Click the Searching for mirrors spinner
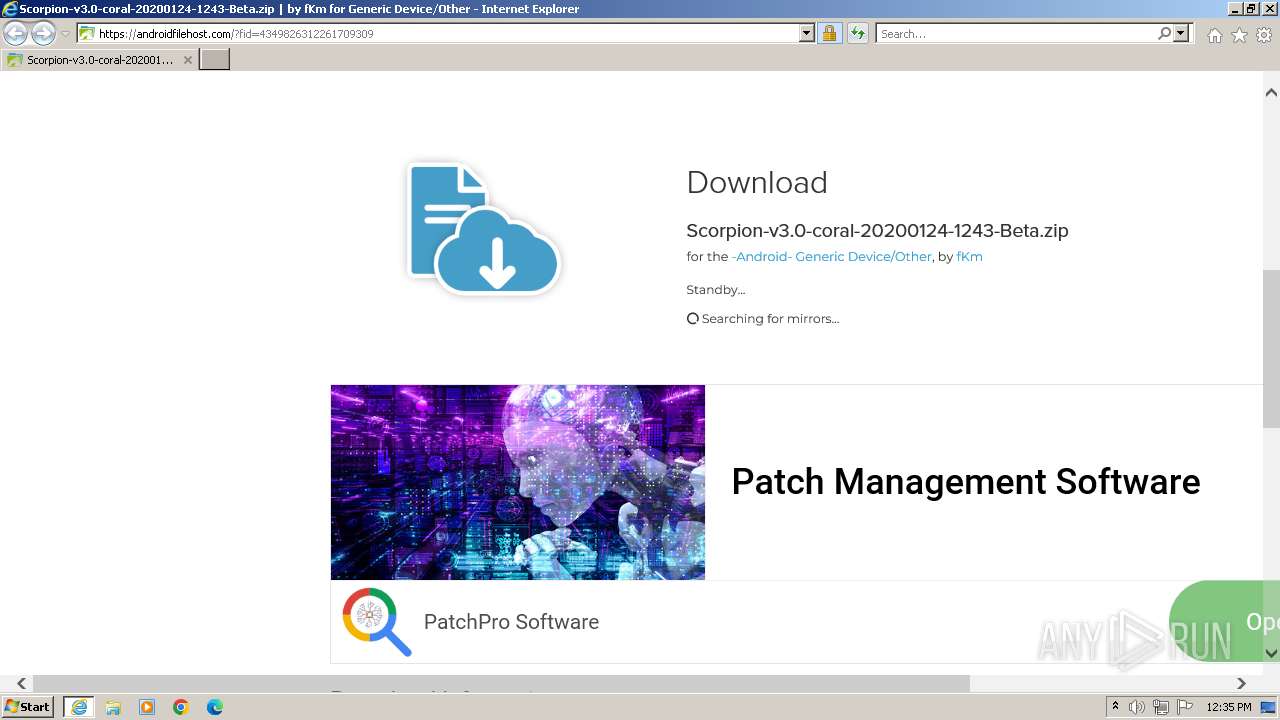Image resolution: width=1280 pixels, height=720 pixels. pos(692,319)
